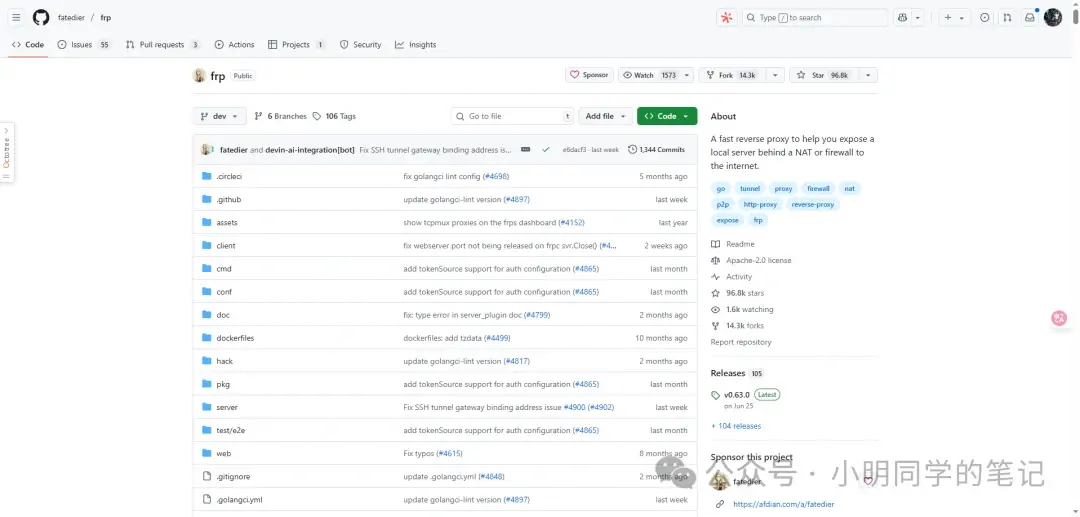1080x517 pixels.
Task: Click the GitHub logo home icon
Action: pyautogui.click(x=41, y=17)
